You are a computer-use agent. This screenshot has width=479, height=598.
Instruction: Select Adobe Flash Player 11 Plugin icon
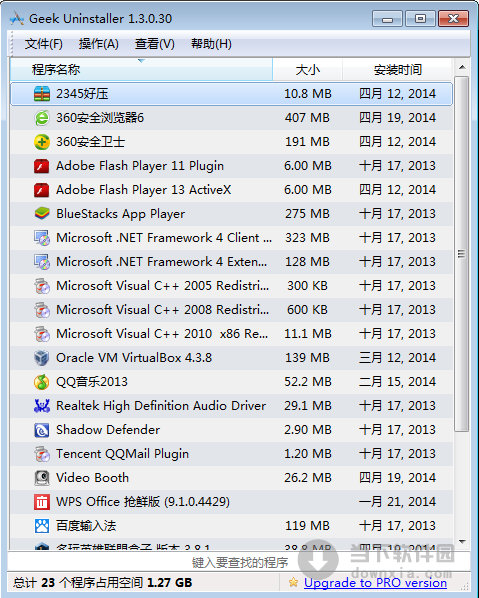[x=42, y=166]
